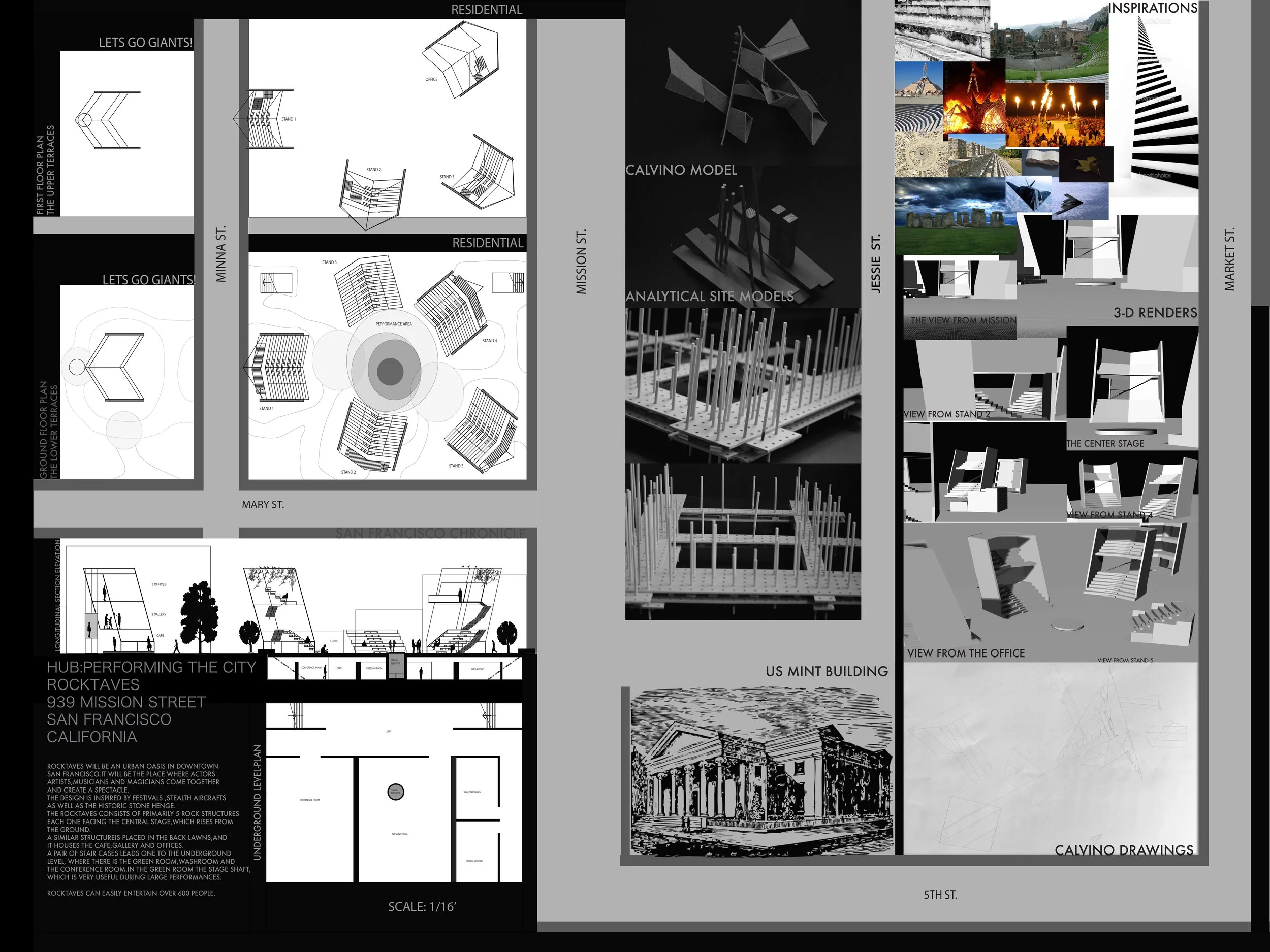The width and height of the screenshot is (1270, 952).
Task: Select the 2.GALLERY label in the section
Action: (x=159, y=614)
